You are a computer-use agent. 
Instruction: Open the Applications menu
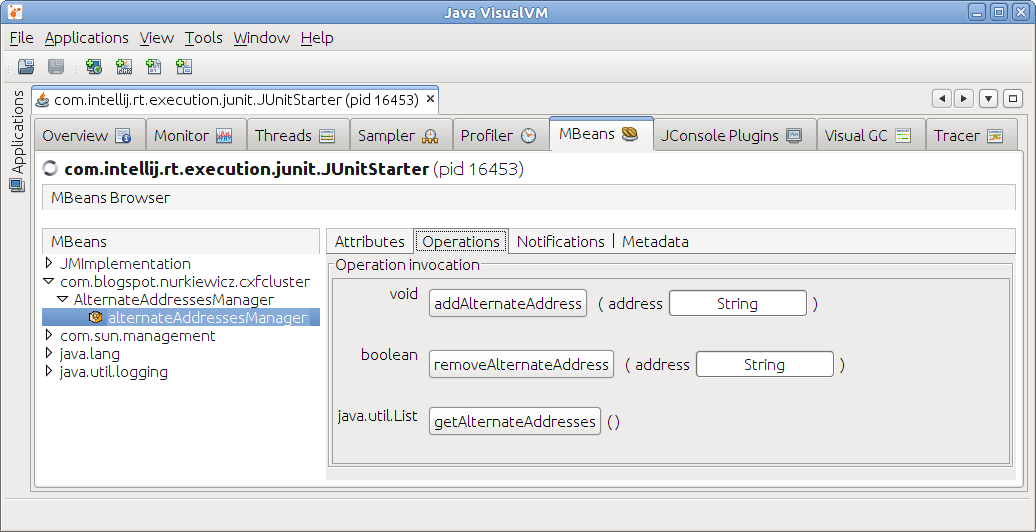87,38
